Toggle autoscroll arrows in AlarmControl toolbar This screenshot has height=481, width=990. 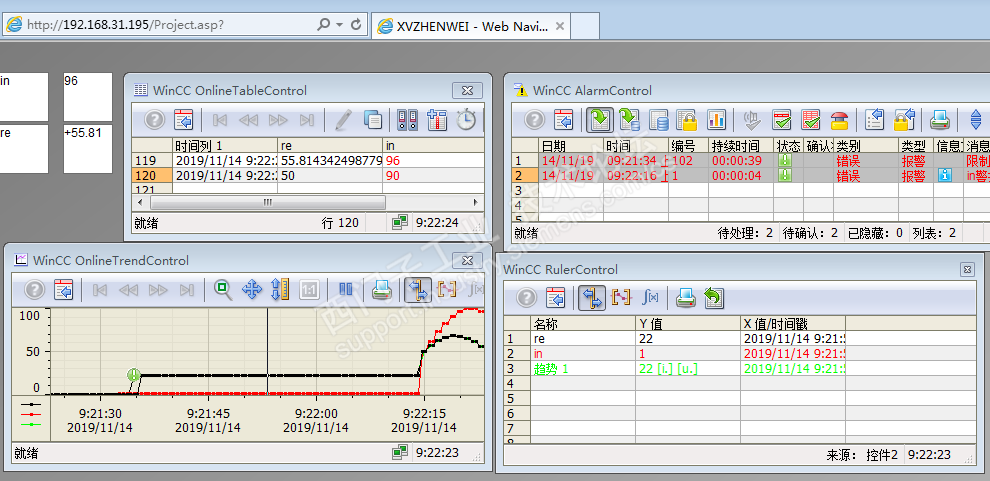tap(975, 119)
